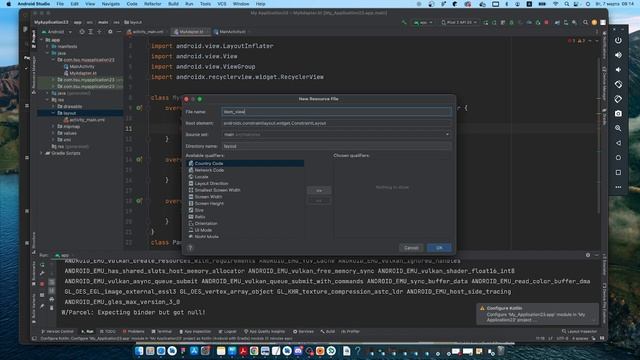This screenshot has width=640, height=360.
Task: Open the Android project view dropdown
Action: (57, 32)
